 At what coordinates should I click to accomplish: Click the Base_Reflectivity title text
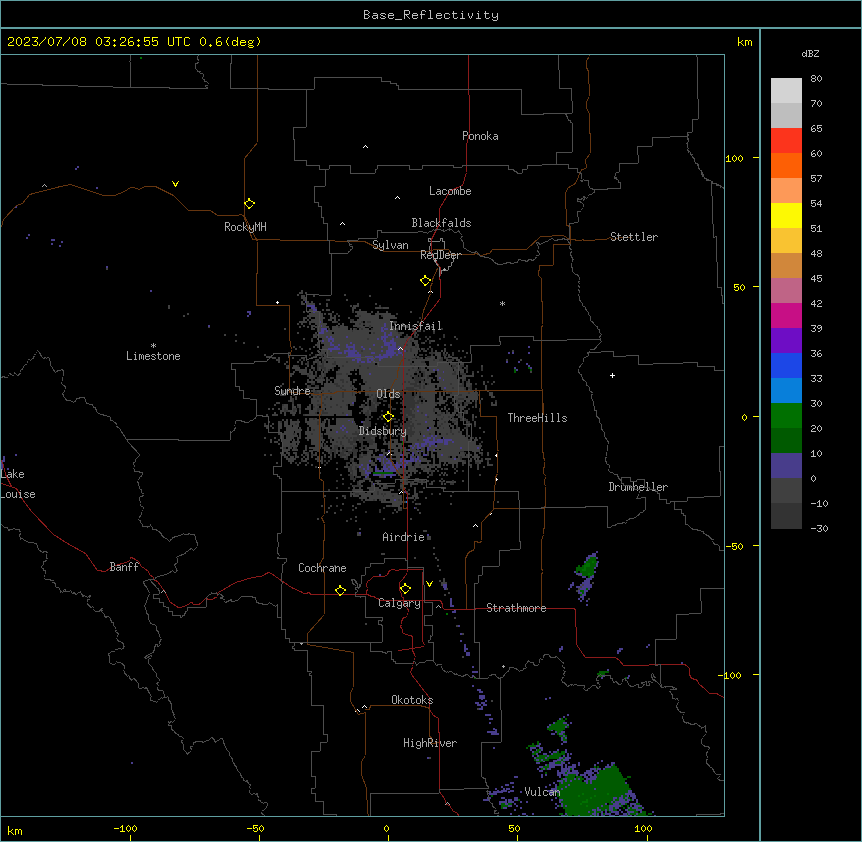coord(431,15)
